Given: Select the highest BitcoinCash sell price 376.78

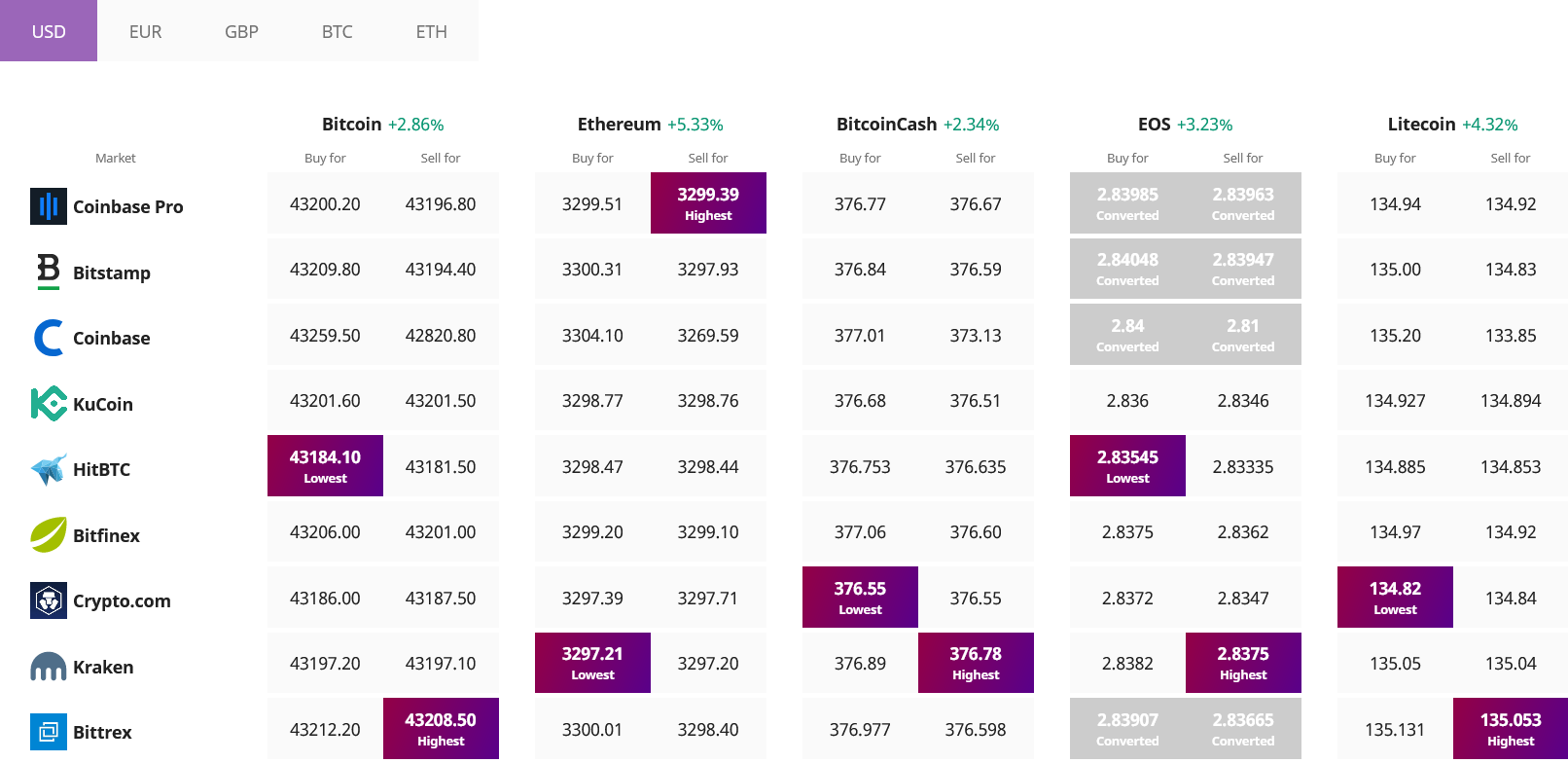Looking at the screenshot, I should click(976, 663).
